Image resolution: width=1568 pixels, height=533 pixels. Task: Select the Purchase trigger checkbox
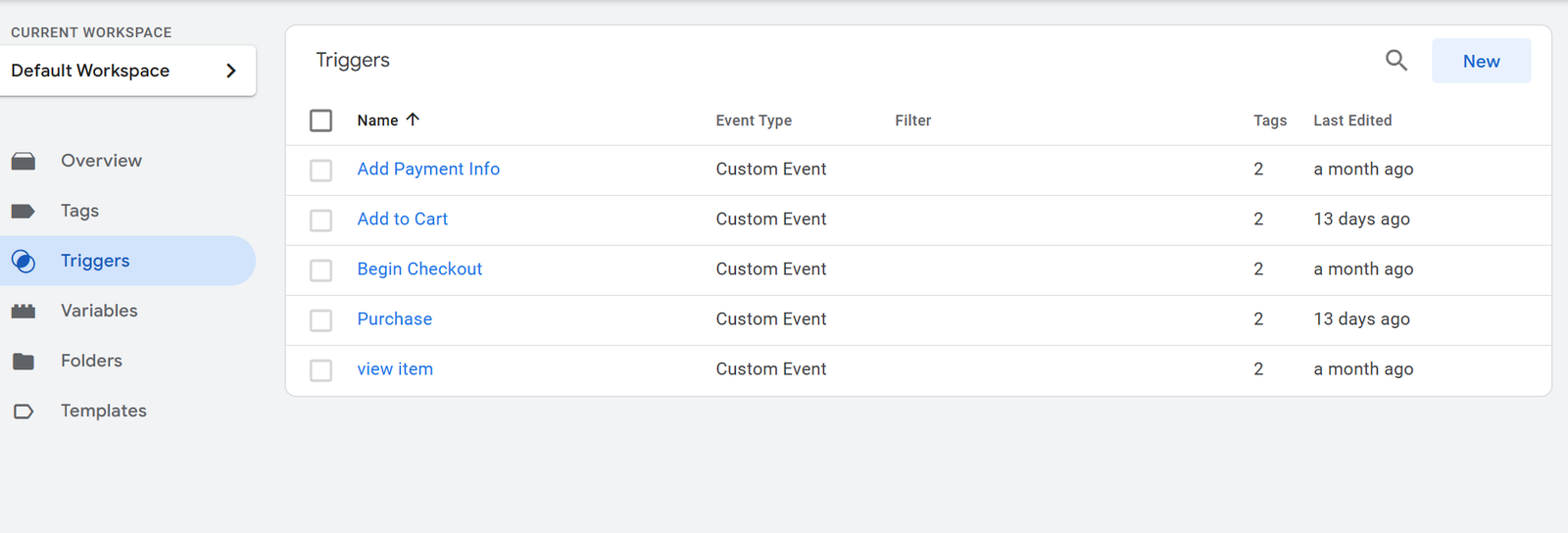[320, 320]
